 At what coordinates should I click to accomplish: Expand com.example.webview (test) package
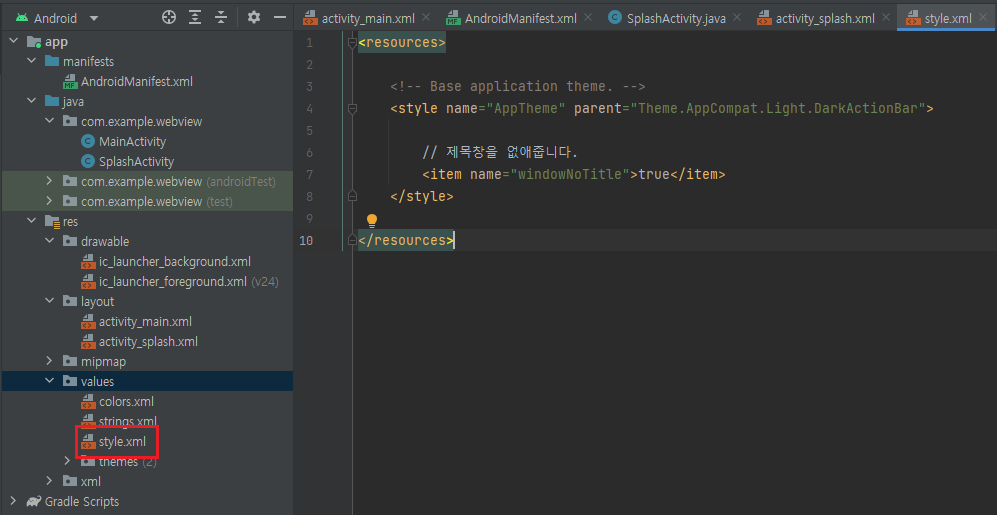[50, 202]
